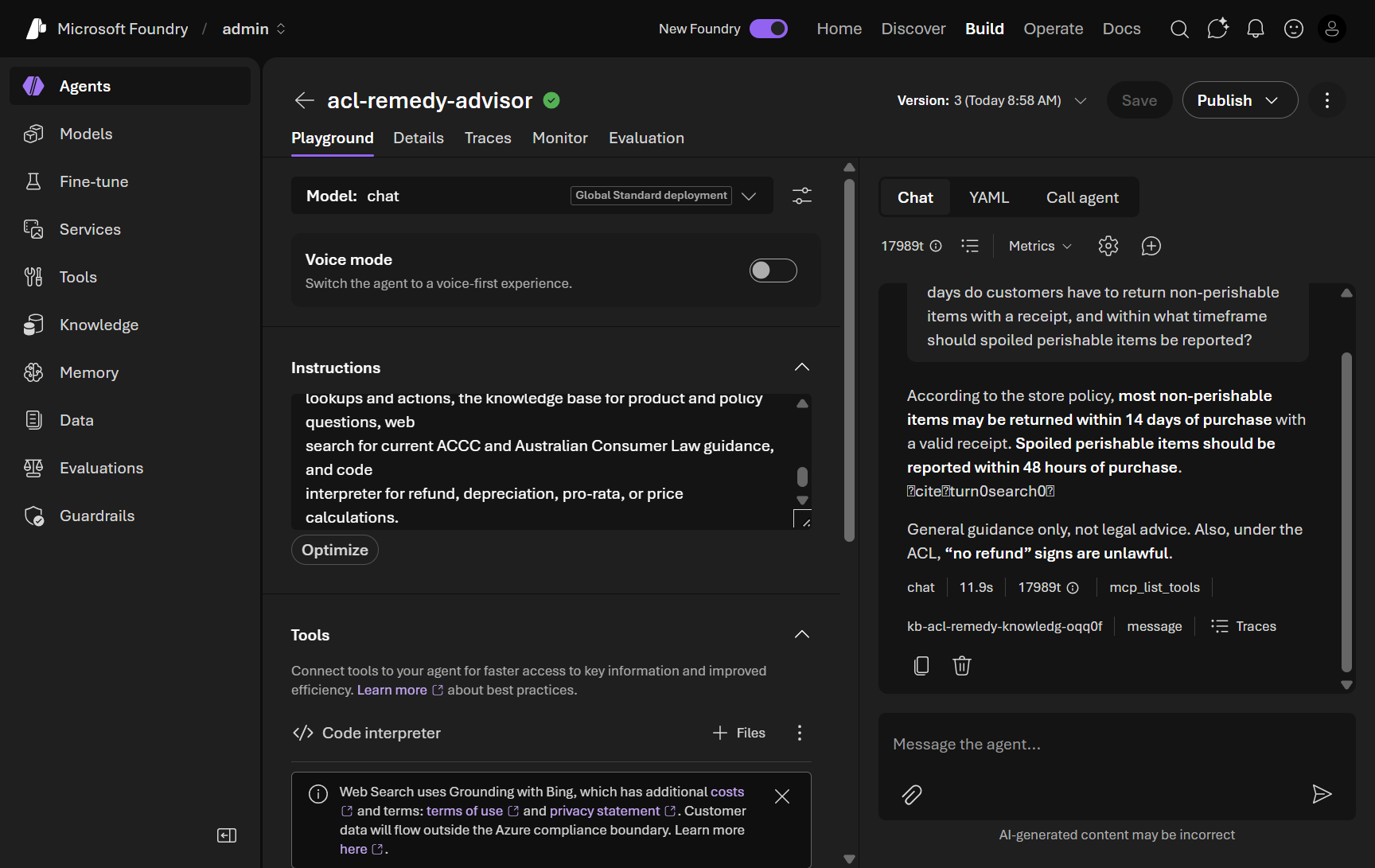
Task: Open Guardrails in the sidebar
Action: (130, 516)
